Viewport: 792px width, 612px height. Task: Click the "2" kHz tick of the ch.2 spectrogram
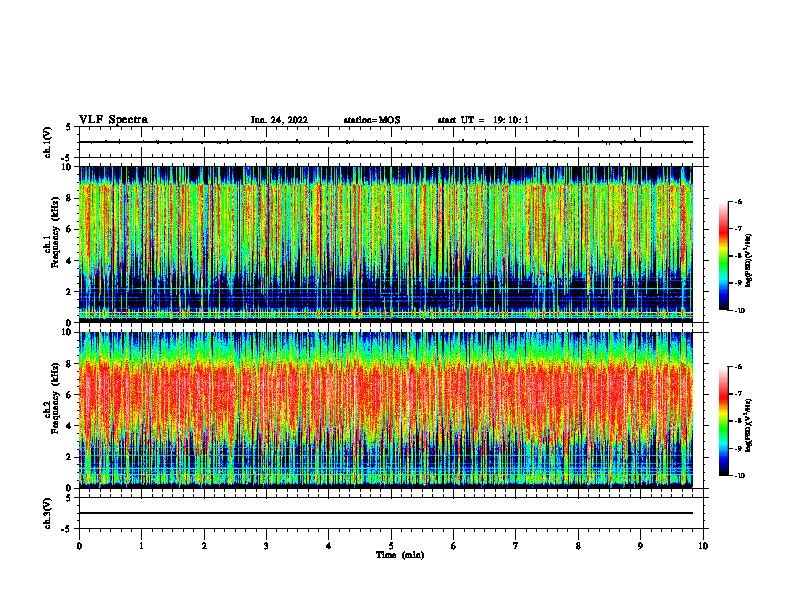[x=69, y=457]
